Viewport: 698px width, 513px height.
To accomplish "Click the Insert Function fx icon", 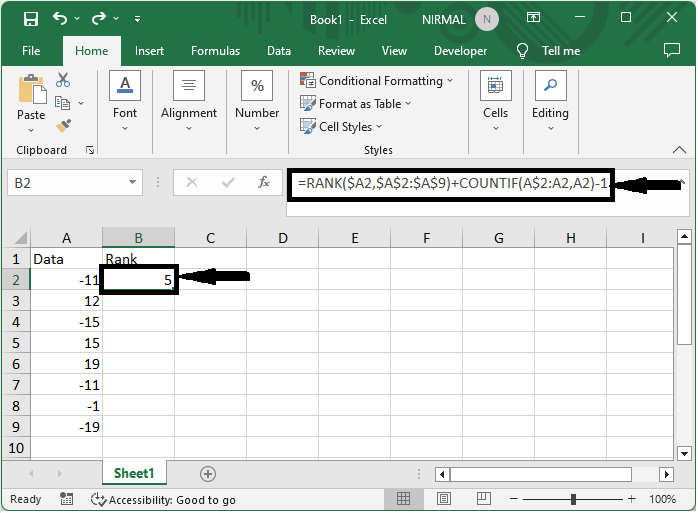I will coord(264,182).
